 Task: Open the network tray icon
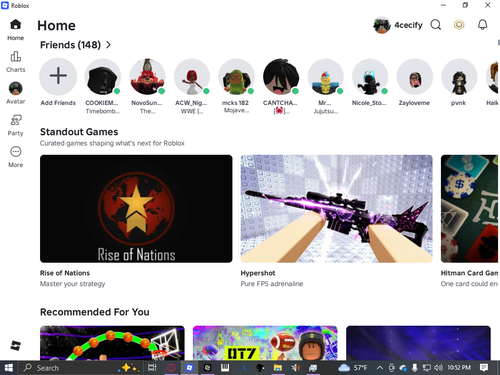point(426,368)
